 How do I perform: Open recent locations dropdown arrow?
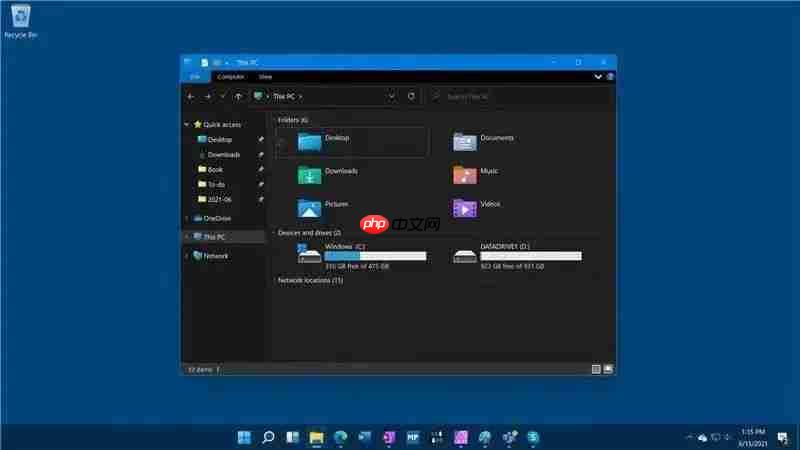(x=222, y=96)
